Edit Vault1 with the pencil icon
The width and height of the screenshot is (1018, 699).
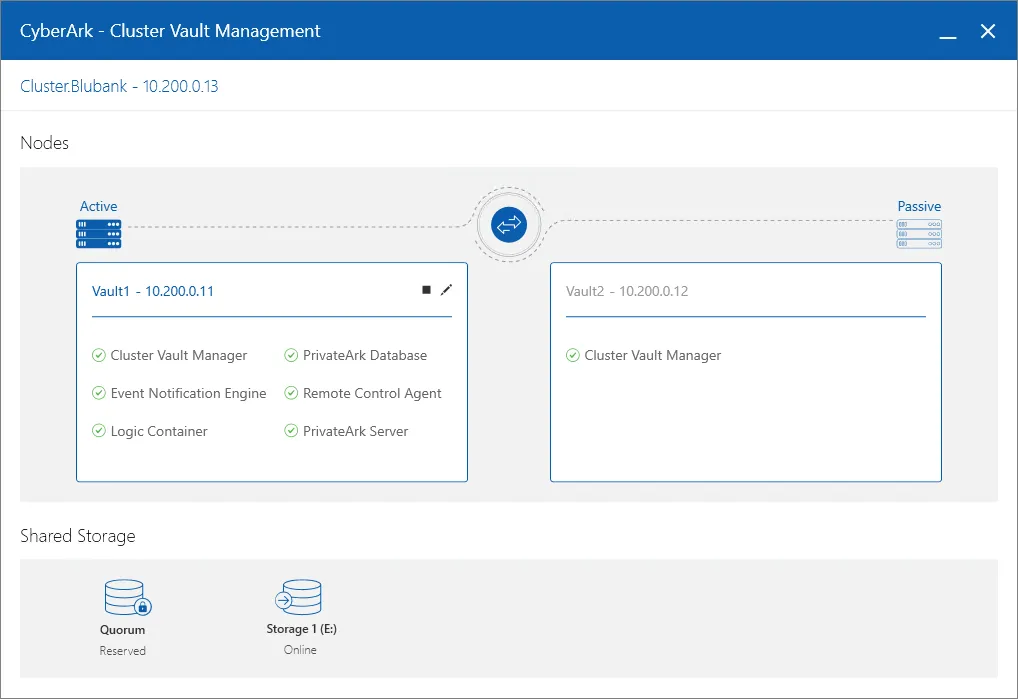446,290
